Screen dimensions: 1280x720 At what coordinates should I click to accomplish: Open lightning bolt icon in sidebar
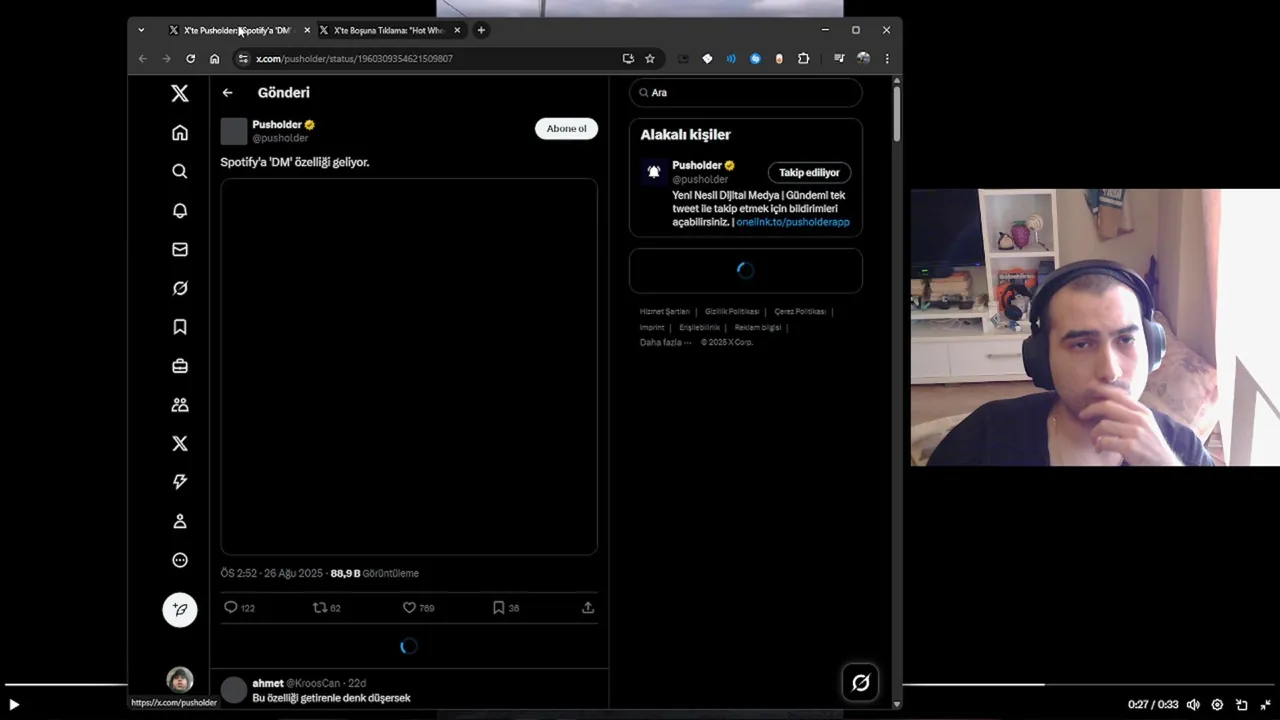point(180,482)
